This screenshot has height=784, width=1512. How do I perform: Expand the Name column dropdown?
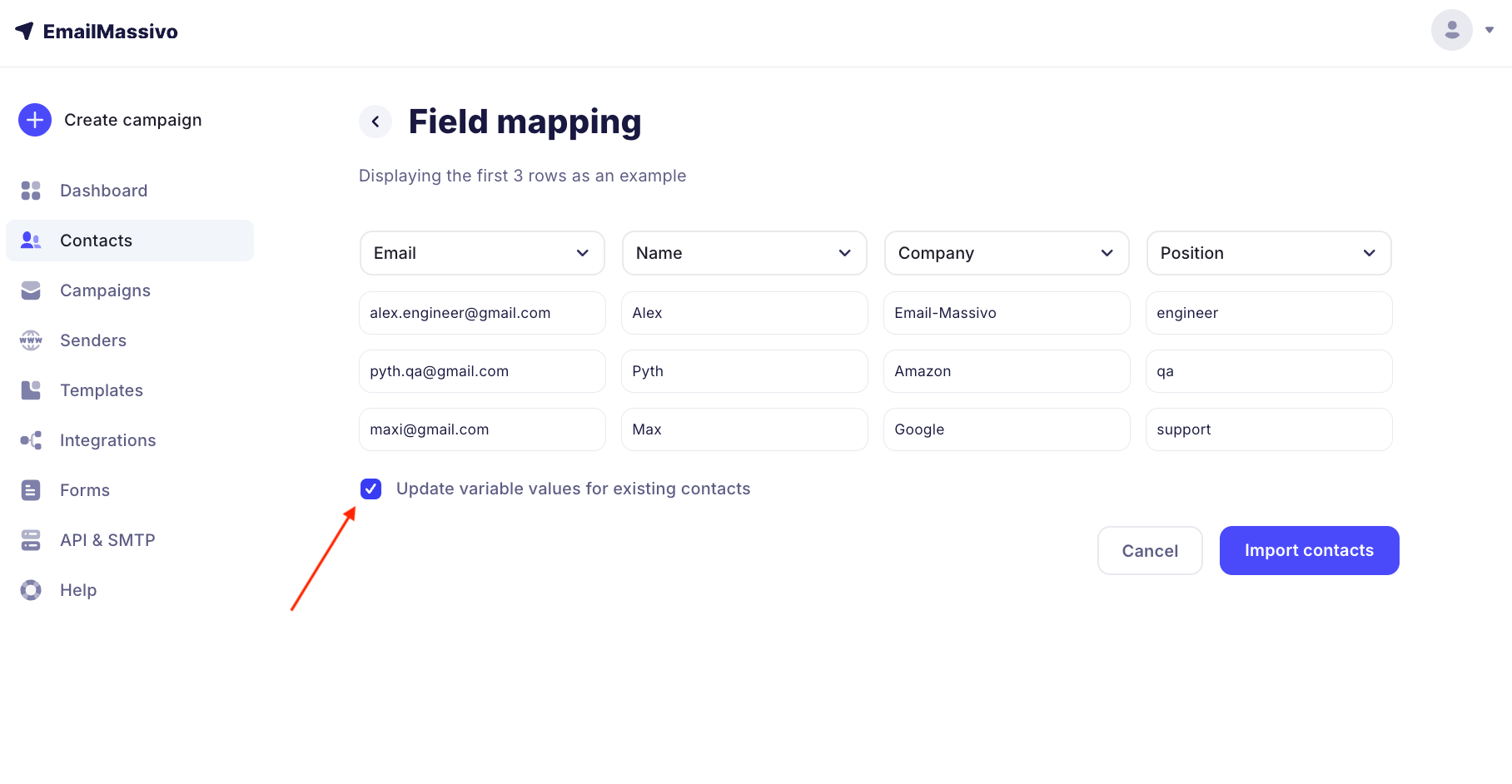pyautogui.click(x=744, y=253)
